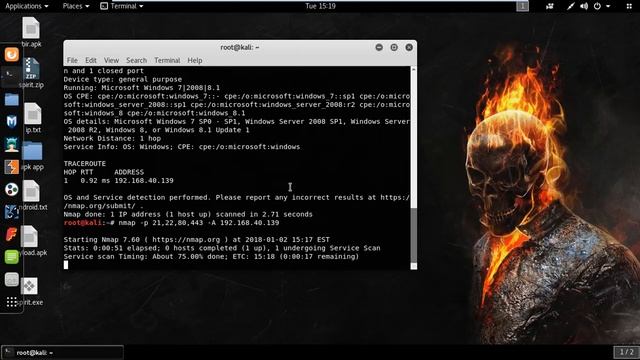Image resolution: width=640 pixels, height=360 pixels.
Task: Click the nmap -p 21,22,80,443 command line
Action: point(171,223)
